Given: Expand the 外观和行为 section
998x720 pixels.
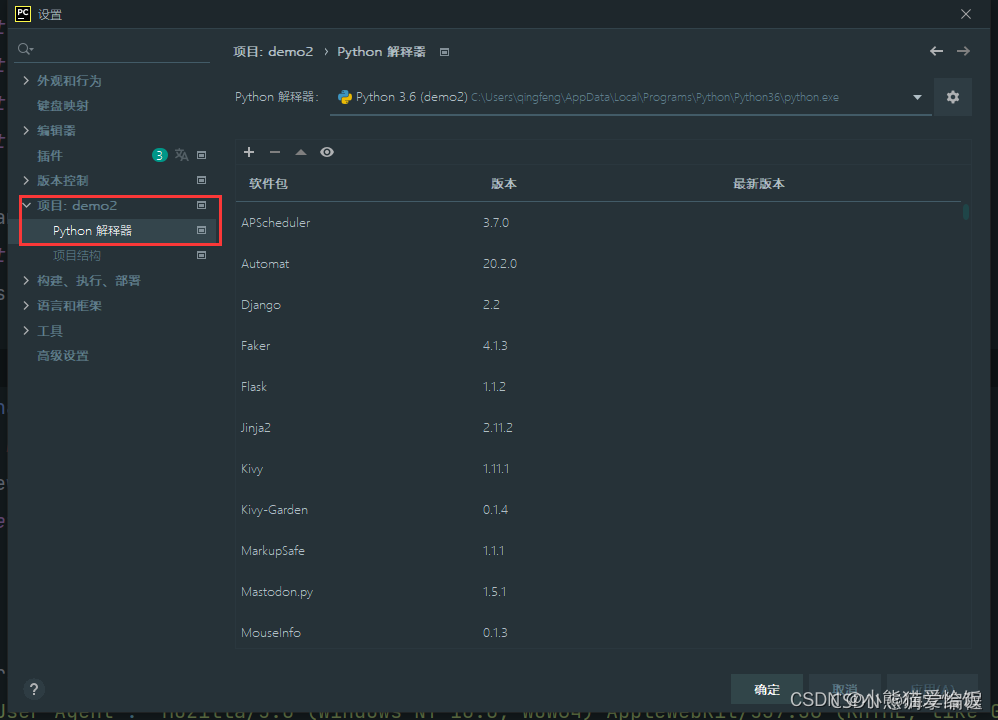Looking at the screenshot, I should point(26,80).
